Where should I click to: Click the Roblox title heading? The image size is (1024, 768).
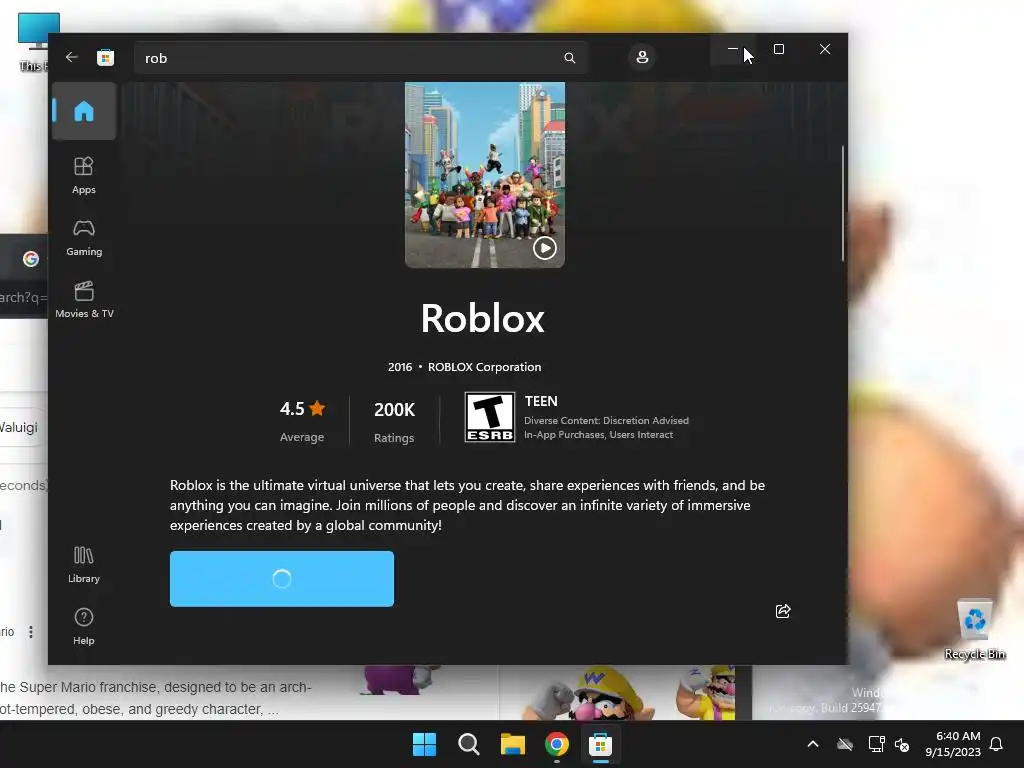pos(483,319)
